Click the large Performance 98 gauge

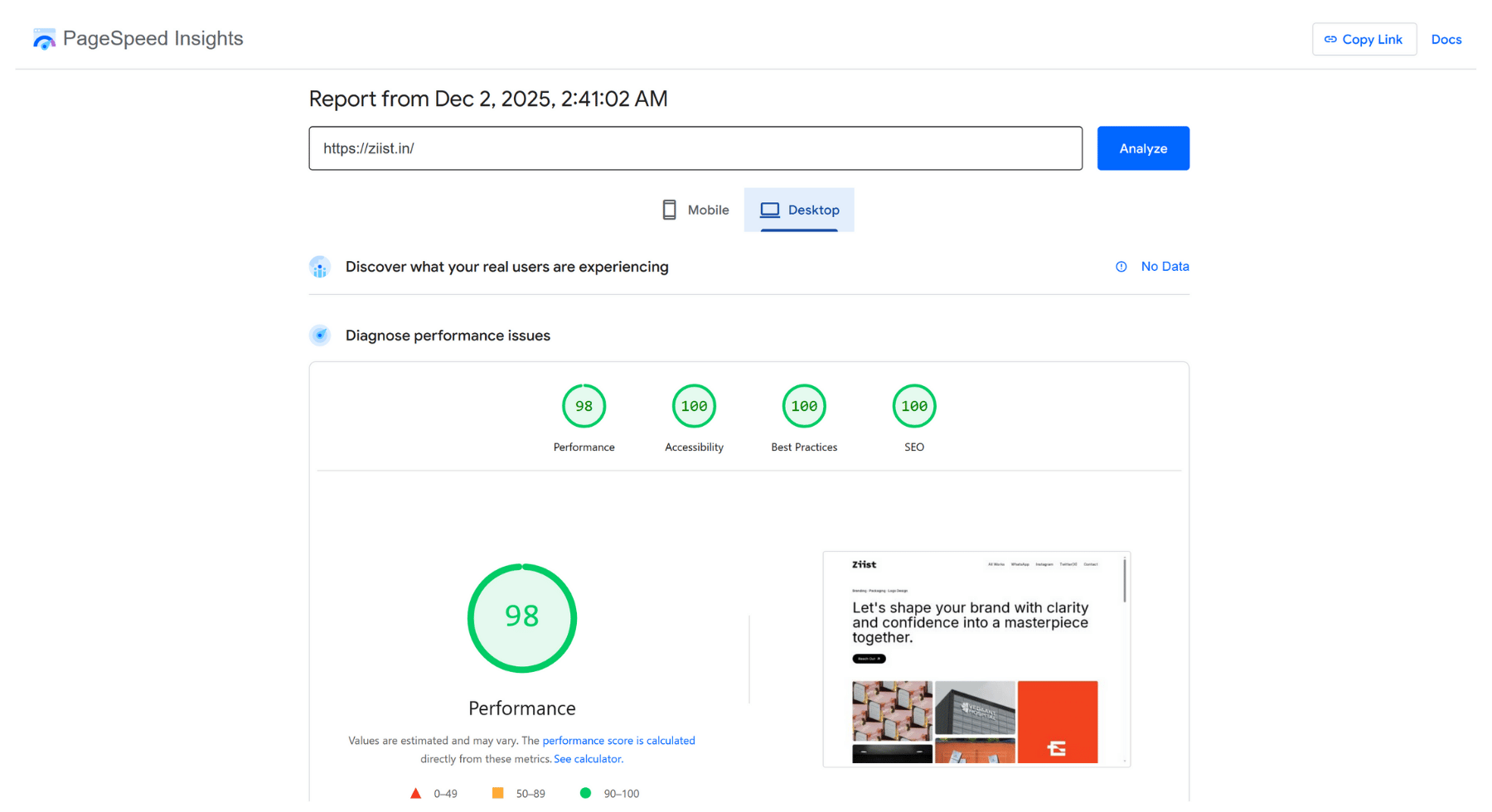(522, 618)
